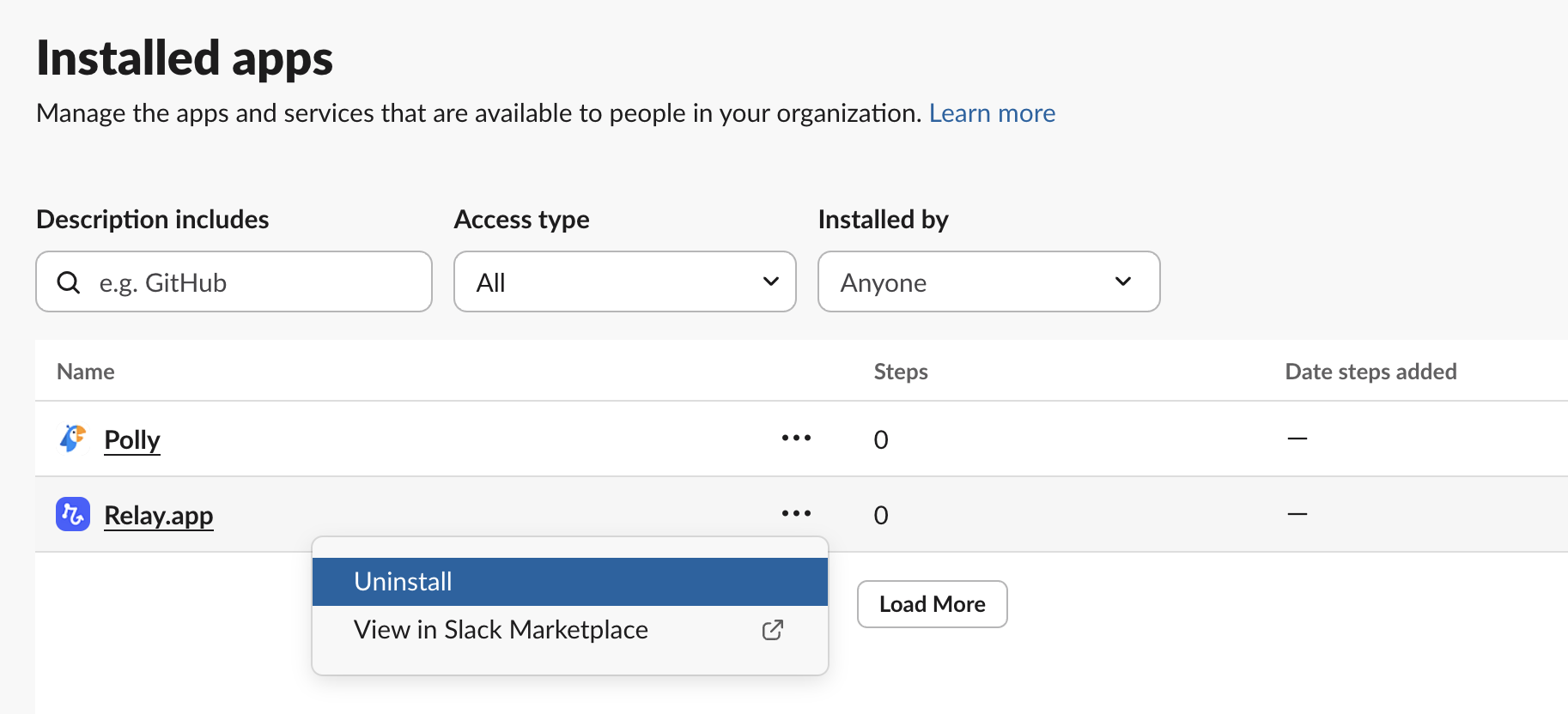Click the Installed apps heading
The width and height of the screenshot is (1568, 714).
point(185,59)
